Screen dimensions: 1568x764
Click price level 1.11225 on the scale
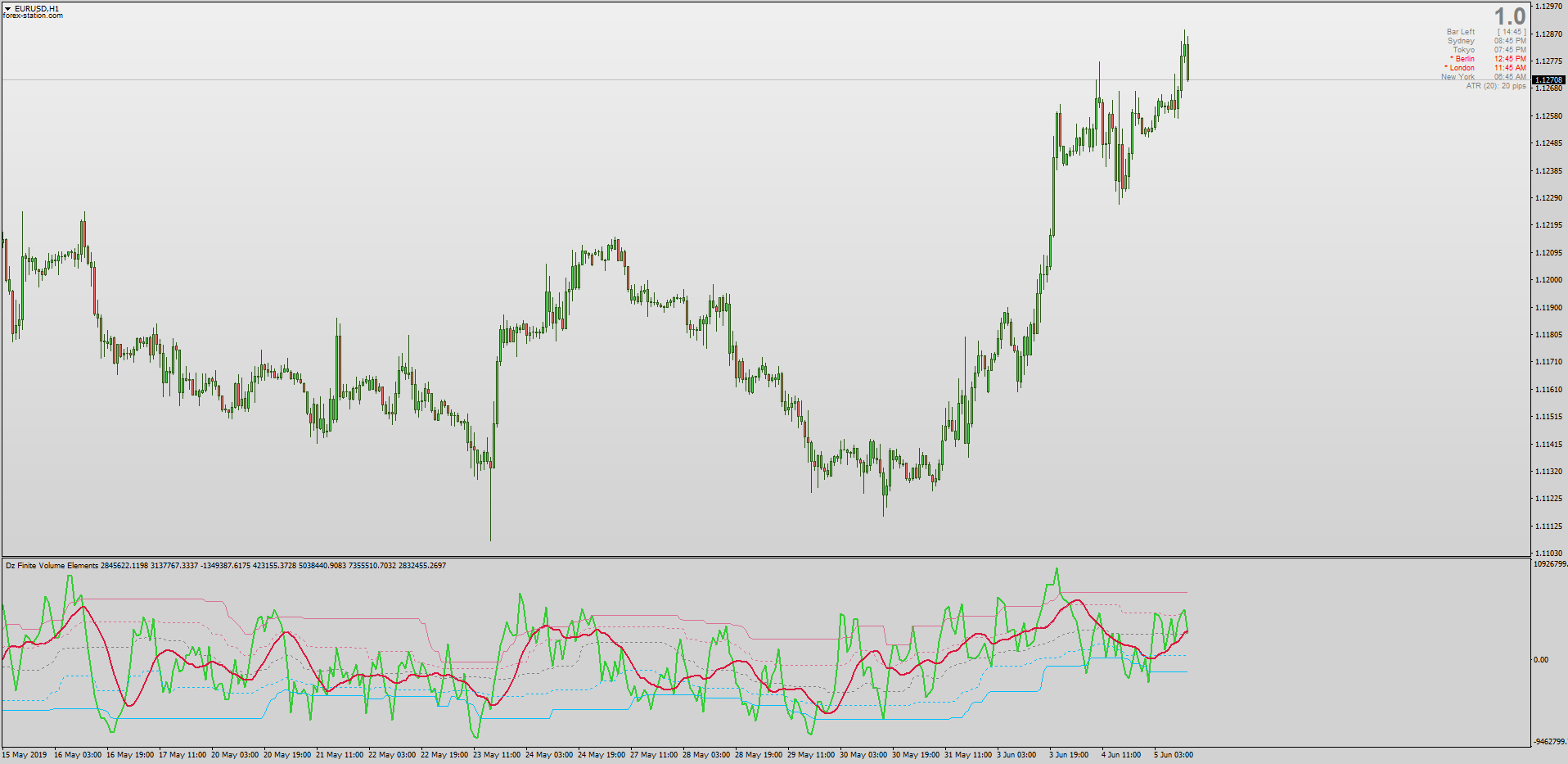[1549, 499]
